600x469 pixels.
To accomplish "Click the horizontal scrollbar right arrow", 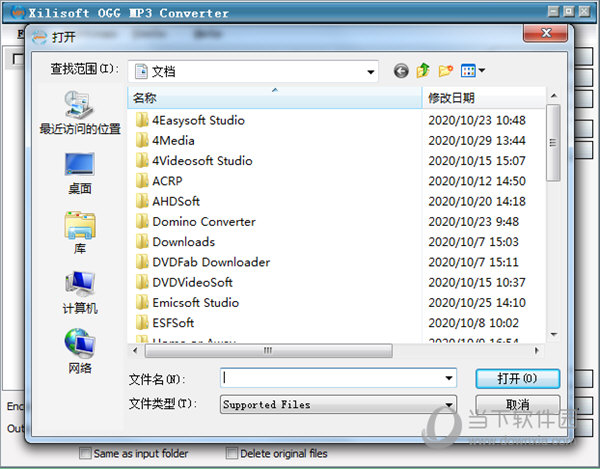I will (536, 350).
